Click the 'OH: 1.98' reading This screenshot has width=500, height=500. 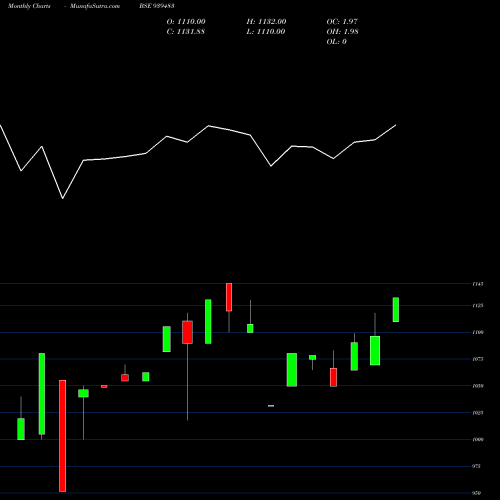(x=342, y=32)
